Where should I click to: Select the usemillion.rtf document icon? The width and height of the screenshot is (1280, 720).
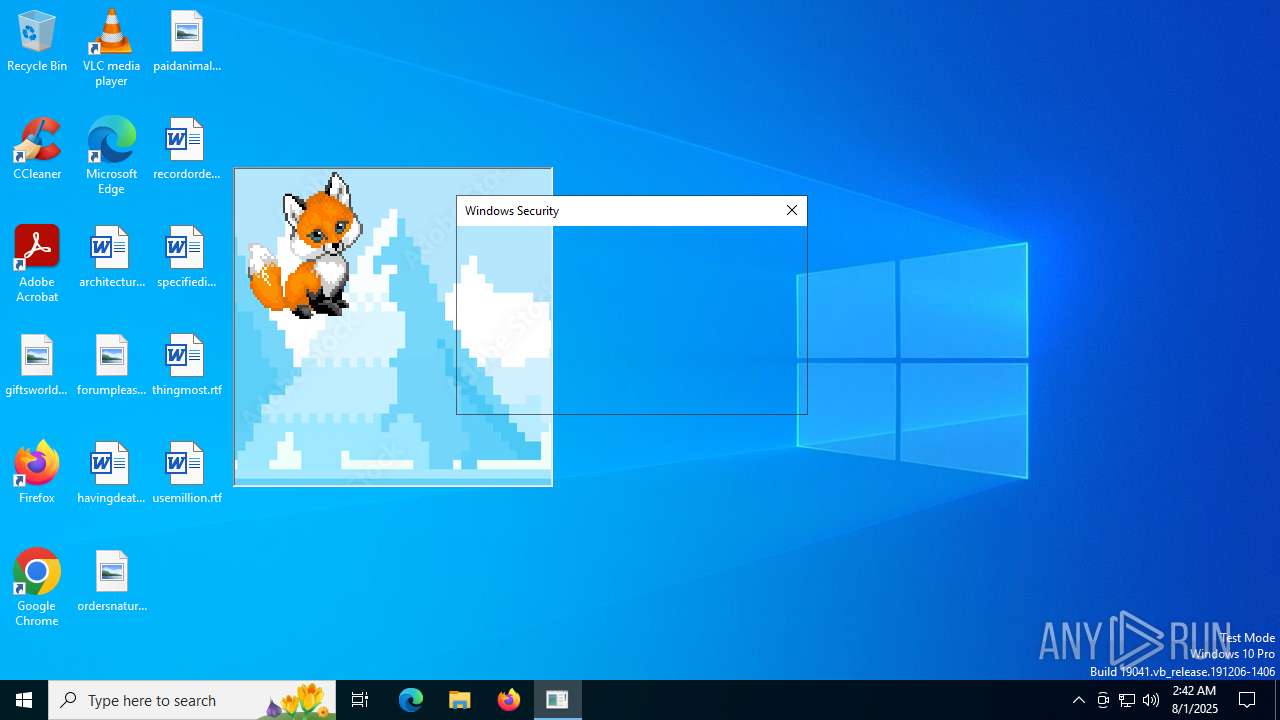pos(187,473)
